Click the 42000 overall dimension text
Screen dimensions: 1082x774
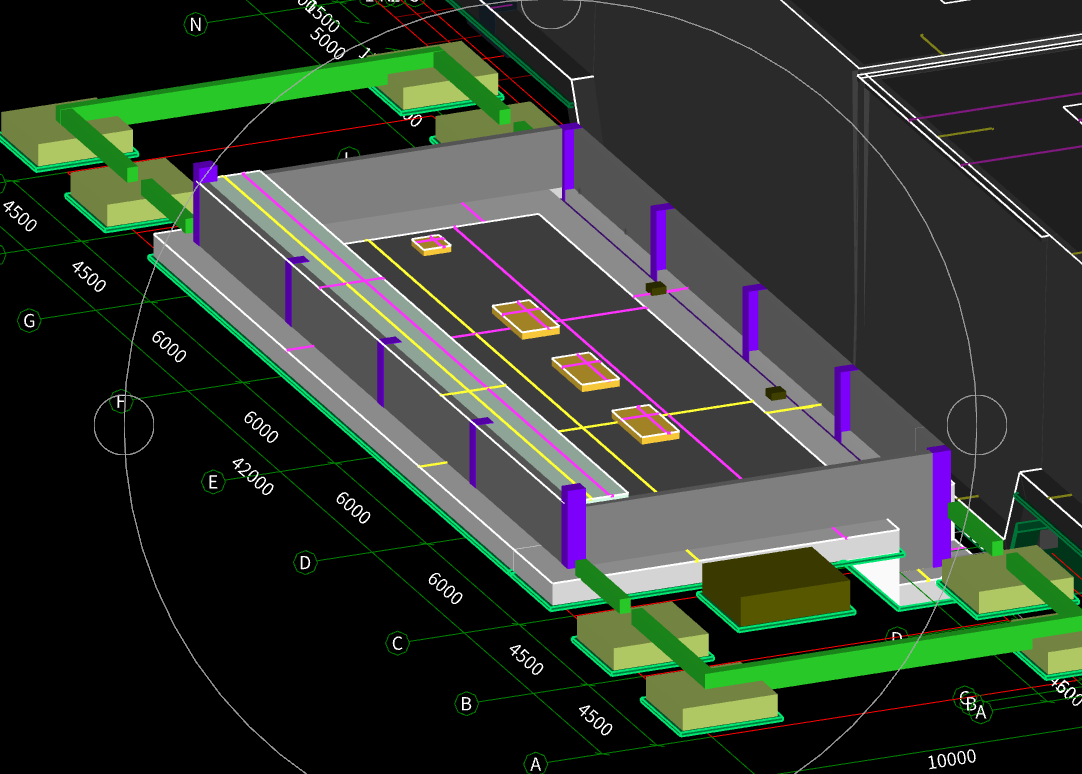pos(253,477)
